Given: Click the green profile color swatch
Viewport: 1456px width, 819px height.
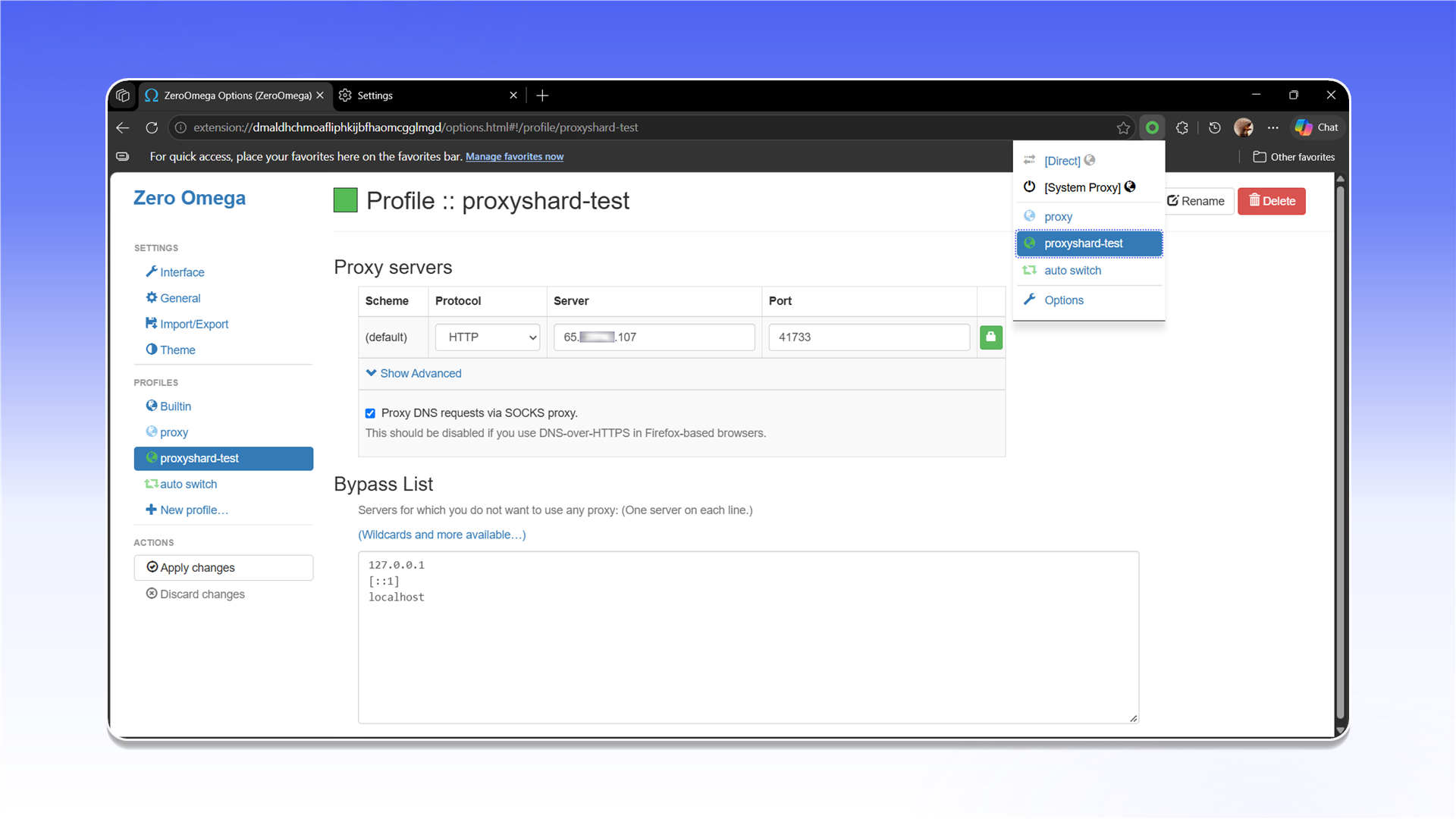Looking at the screenshot, I should (x=346, y=200).
